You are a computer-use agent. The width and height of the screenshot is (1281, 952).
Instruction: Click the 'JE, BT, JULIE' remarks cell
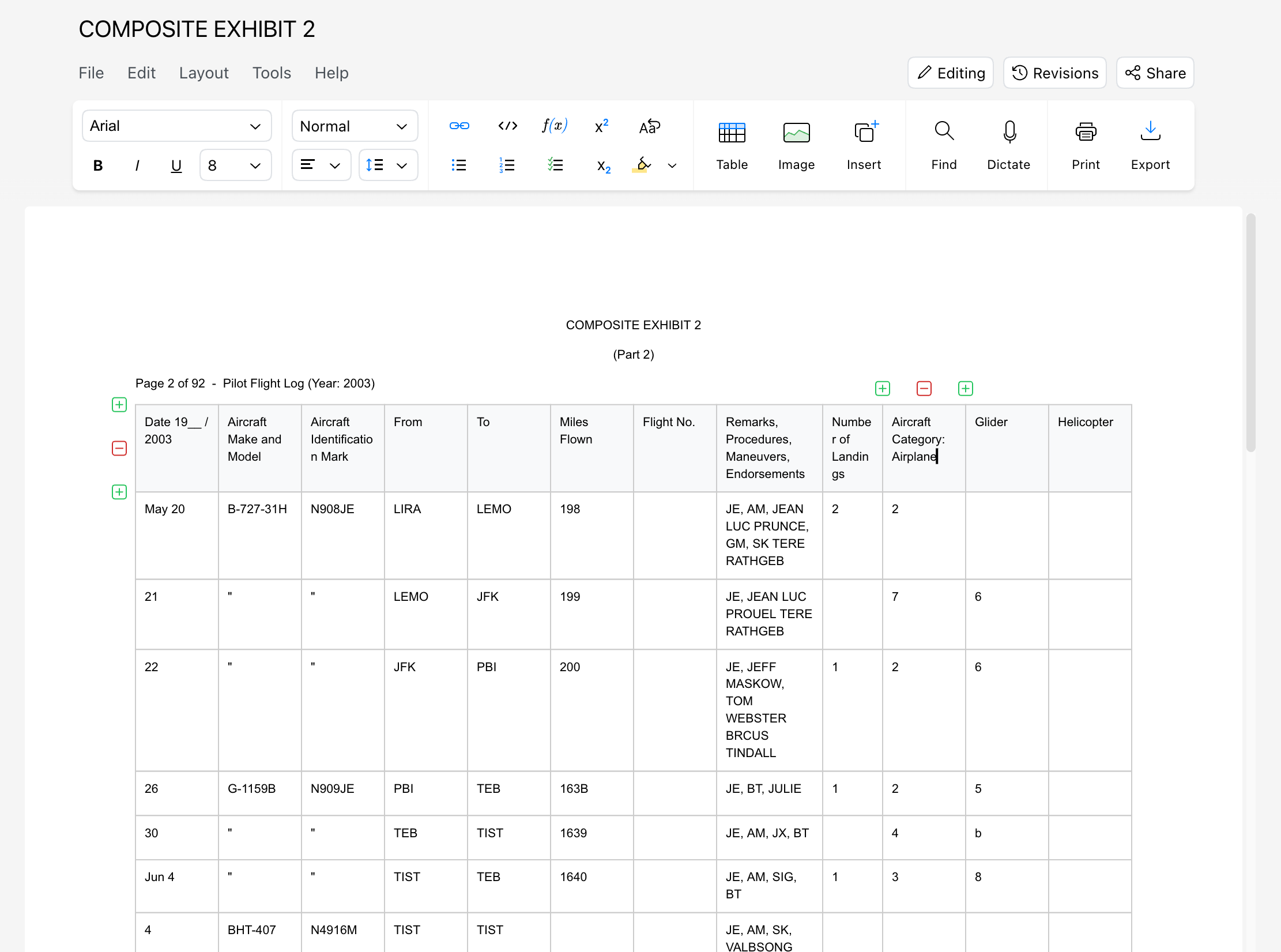click(770, 793)
